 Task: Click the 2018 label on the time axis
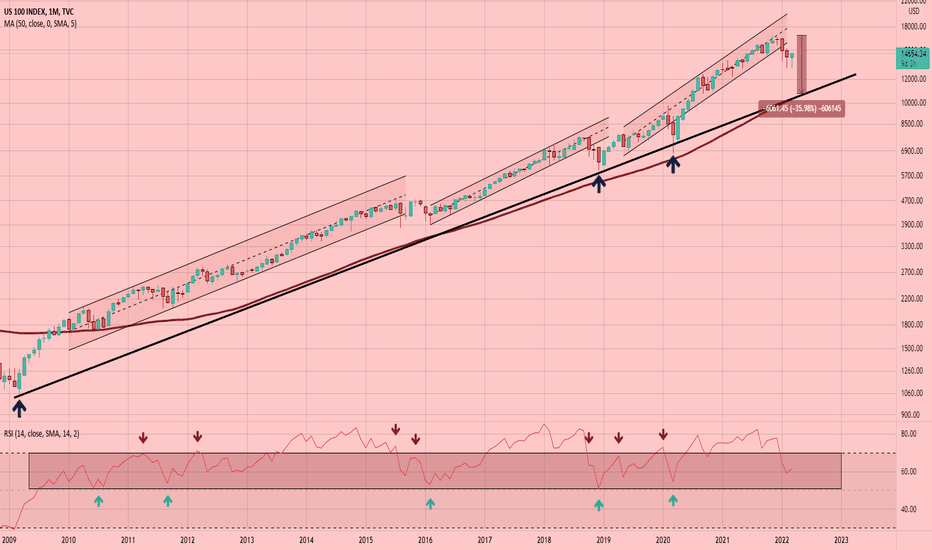544,539
